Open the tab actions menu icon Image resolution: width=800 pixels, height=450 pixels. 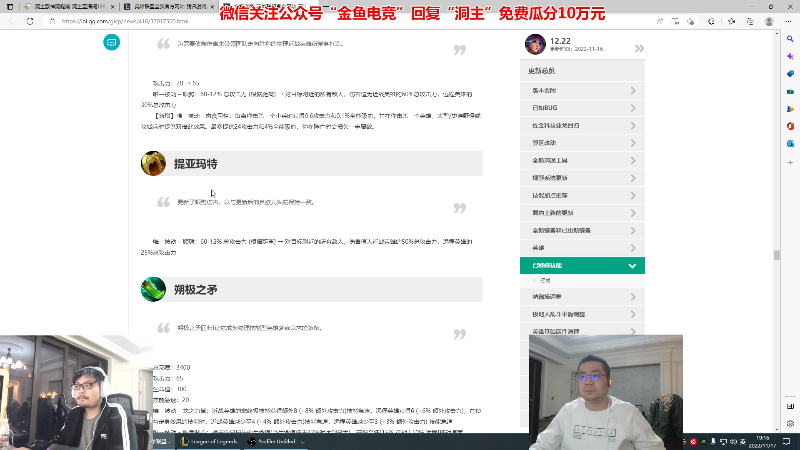(10, 7)
